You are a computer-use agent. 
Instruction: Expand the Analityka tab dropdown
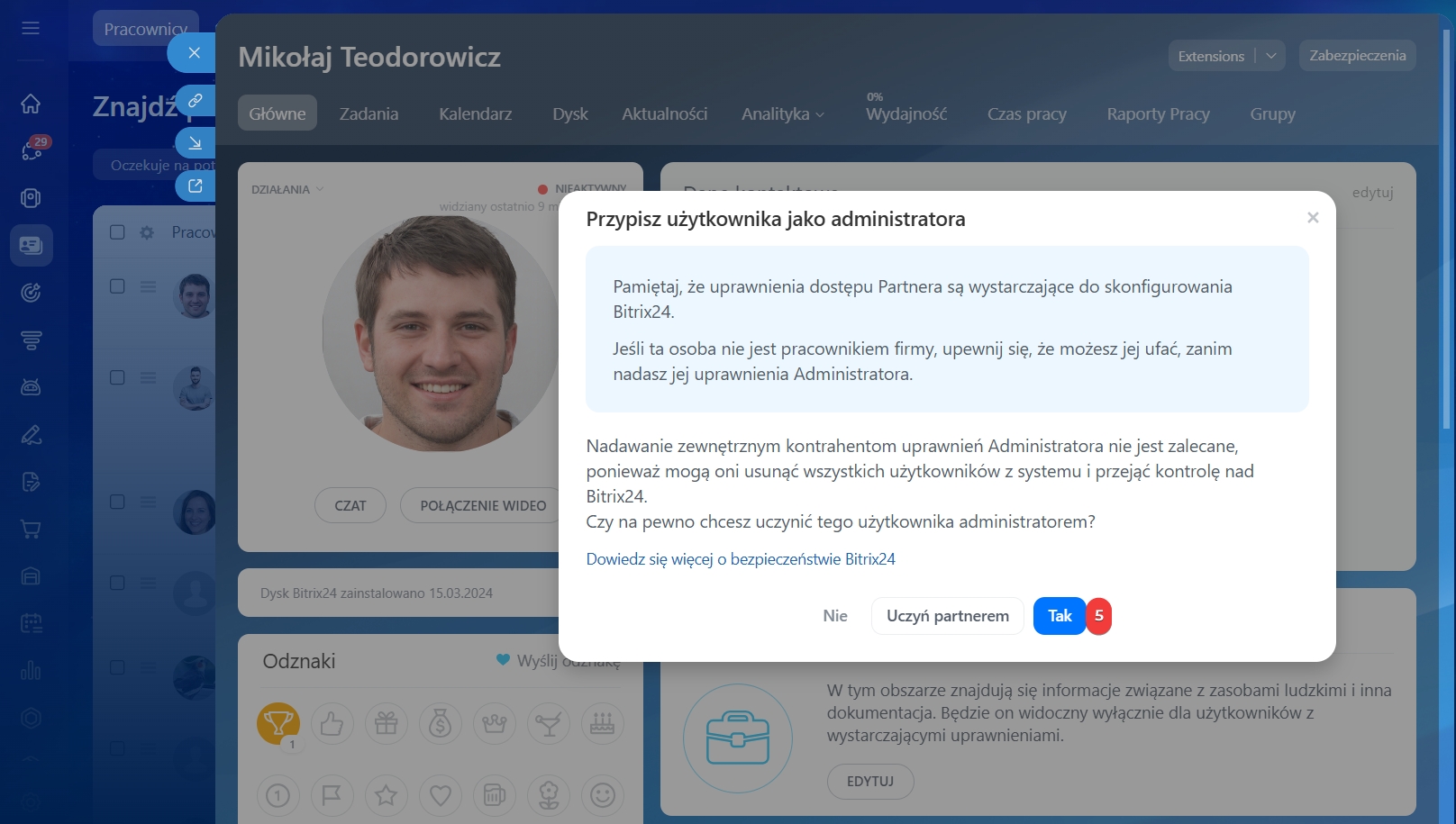point(782,114)
